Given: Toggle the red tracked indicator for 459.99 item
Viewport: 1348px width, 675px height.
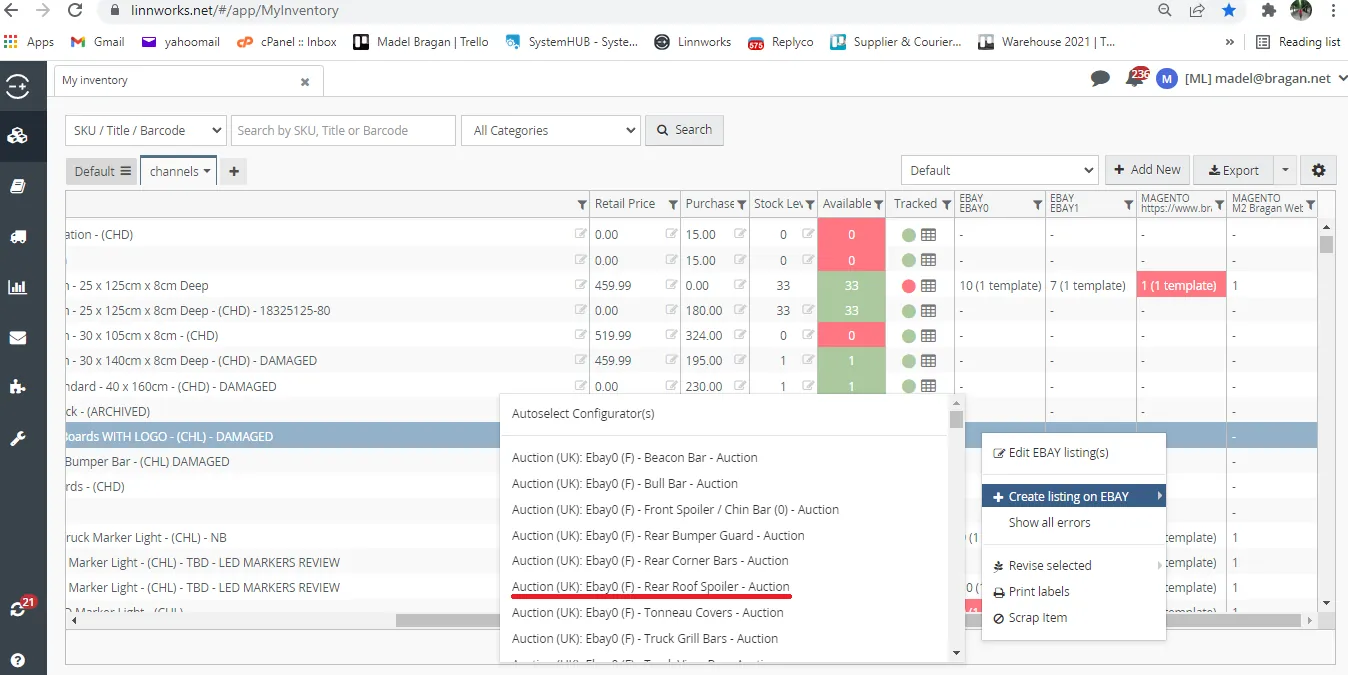Looking at the screenshot, I should [x=908, y=286].
